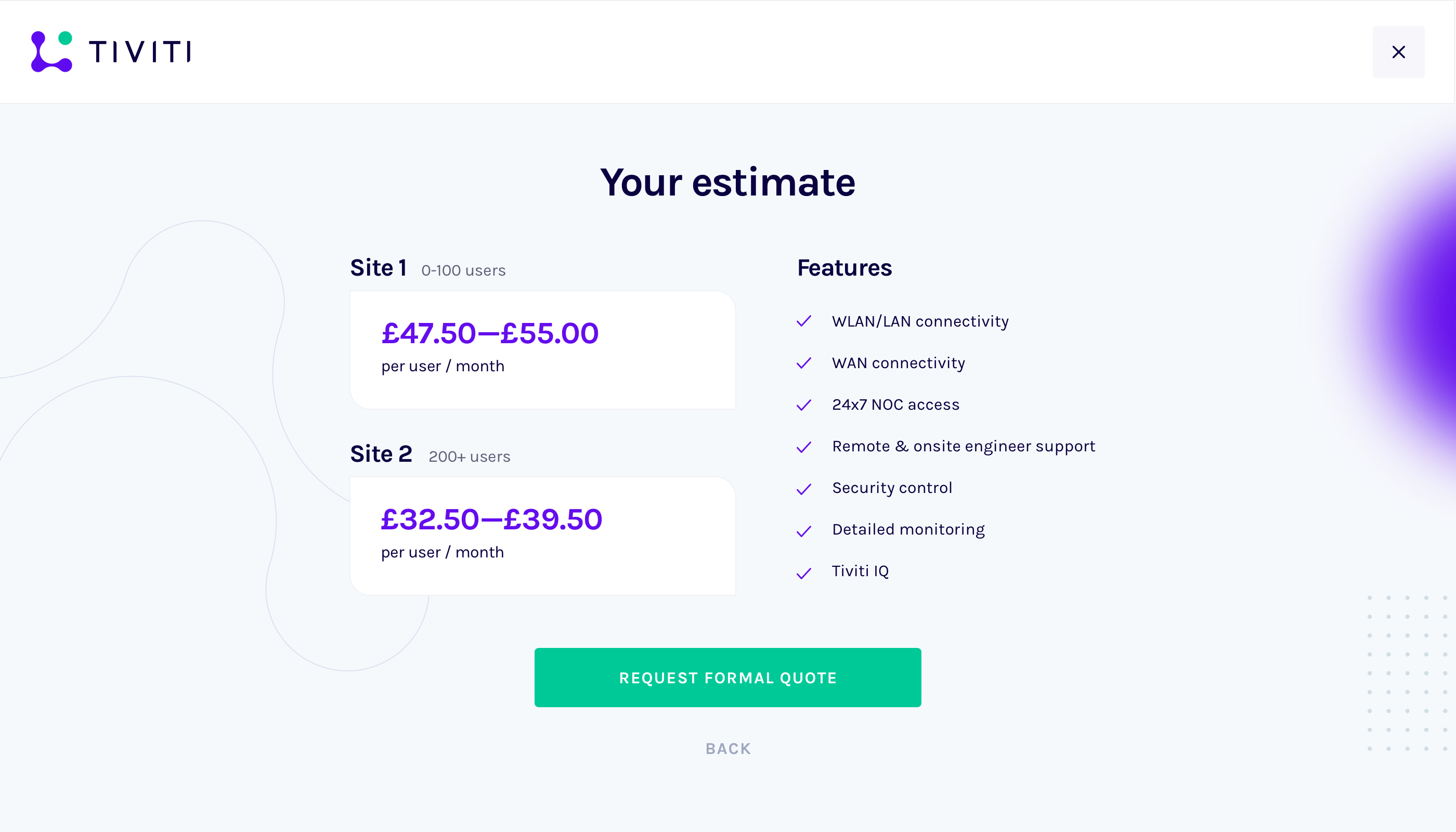This screenshot has height=832, width=1456.
Task: Click the "0-100 users" label
Action: pos(463,271)
